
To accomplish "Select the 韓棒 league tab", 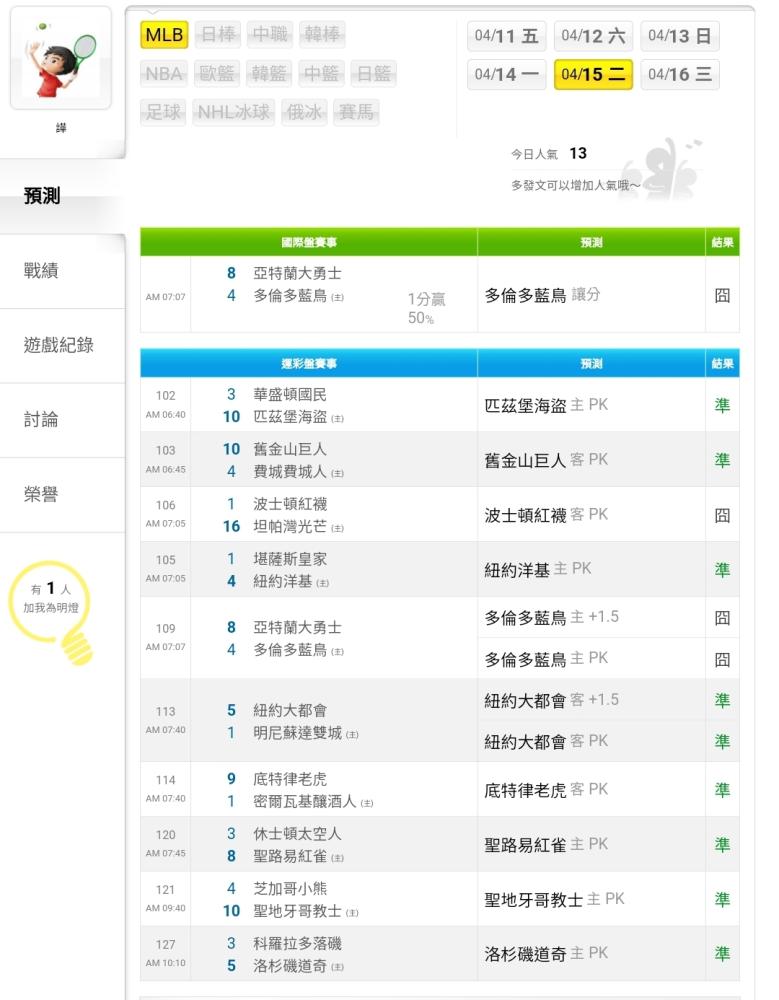I will (x=322, y=34).
